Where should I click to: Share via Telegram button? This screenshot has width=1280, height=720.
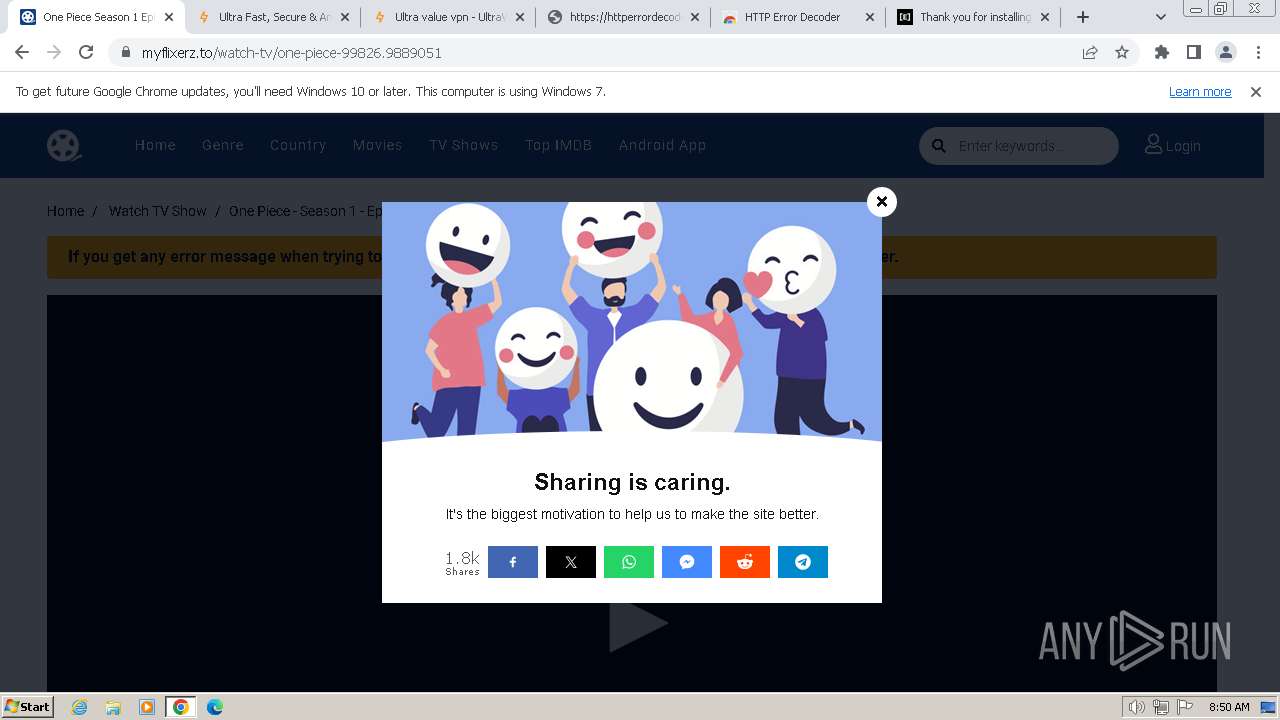tap(803, 562)
